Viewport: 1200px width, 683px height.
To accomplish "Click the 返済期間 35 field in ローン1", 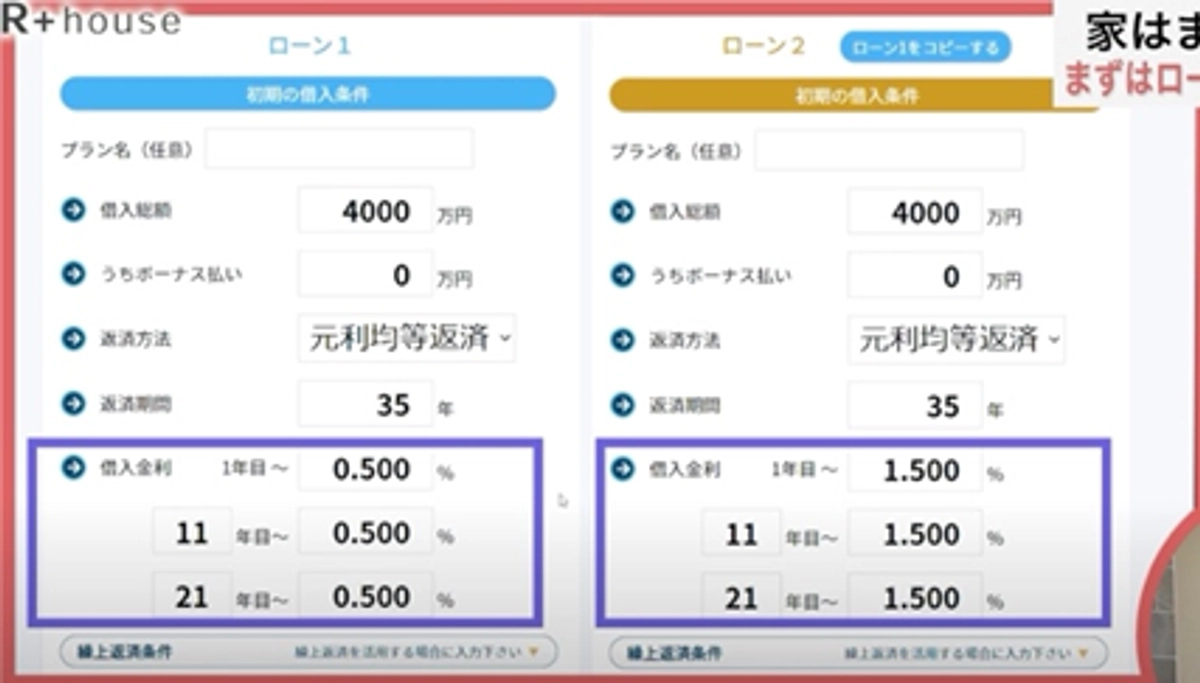I will pyautogui.click(x=366, y=404).
